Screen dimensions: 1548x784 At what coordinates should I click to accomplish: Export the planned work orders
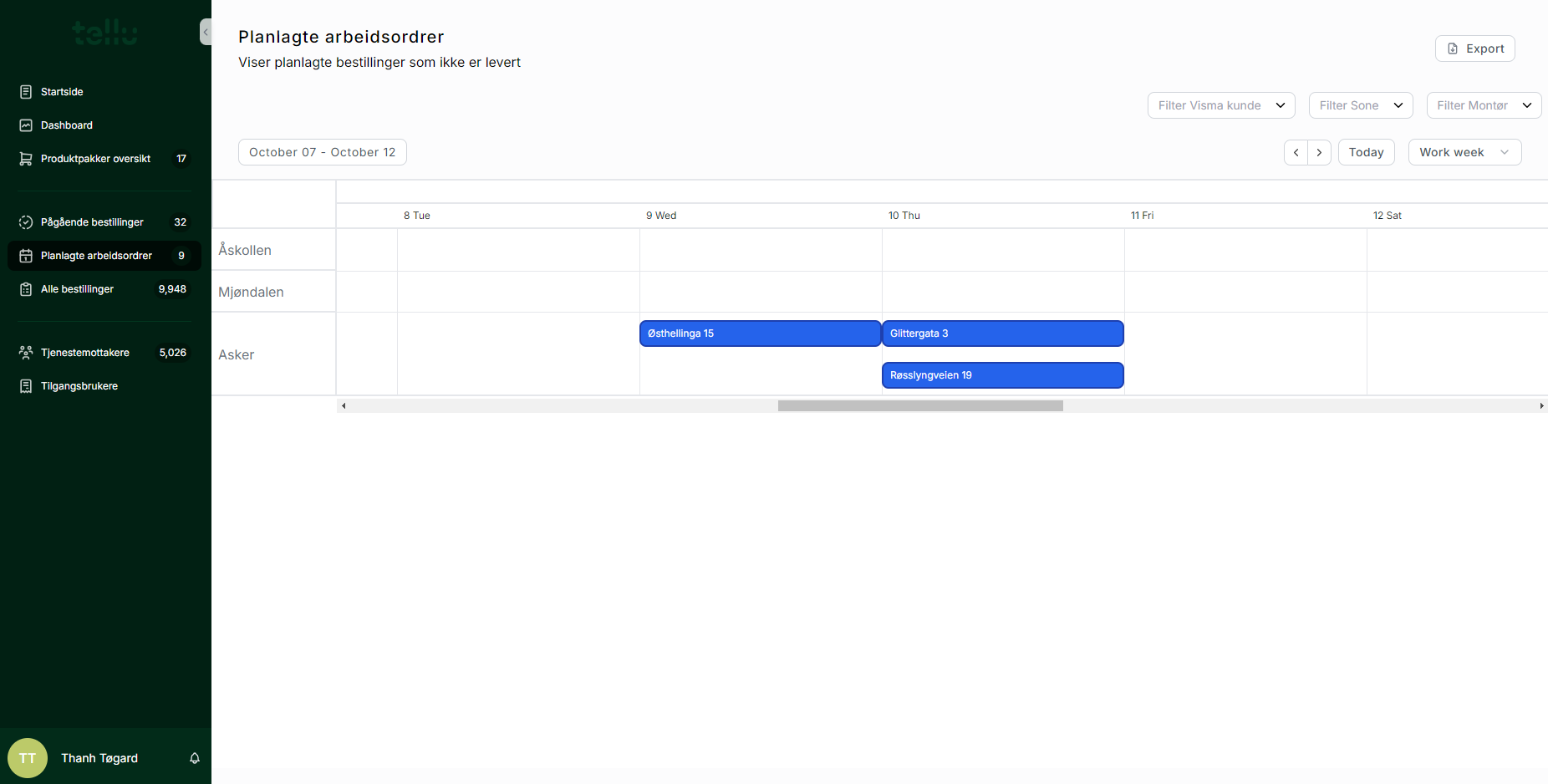[x=1474, y=48]
